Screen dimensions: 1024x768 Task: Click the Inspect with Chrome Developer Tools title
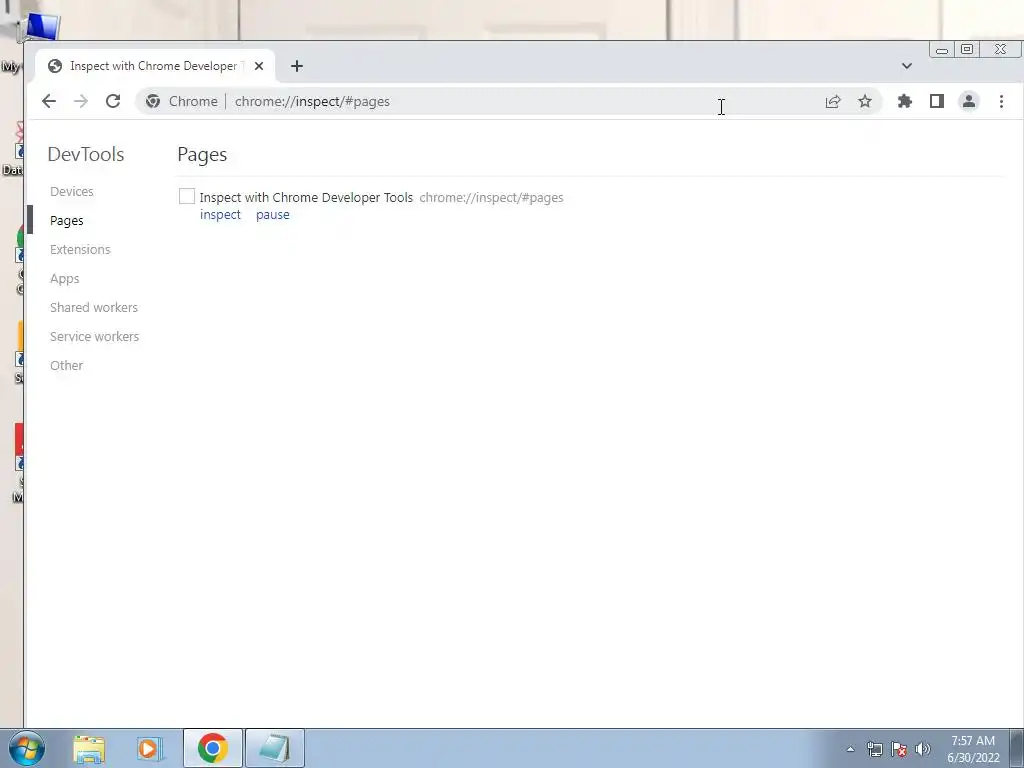[x=306, y=197]
